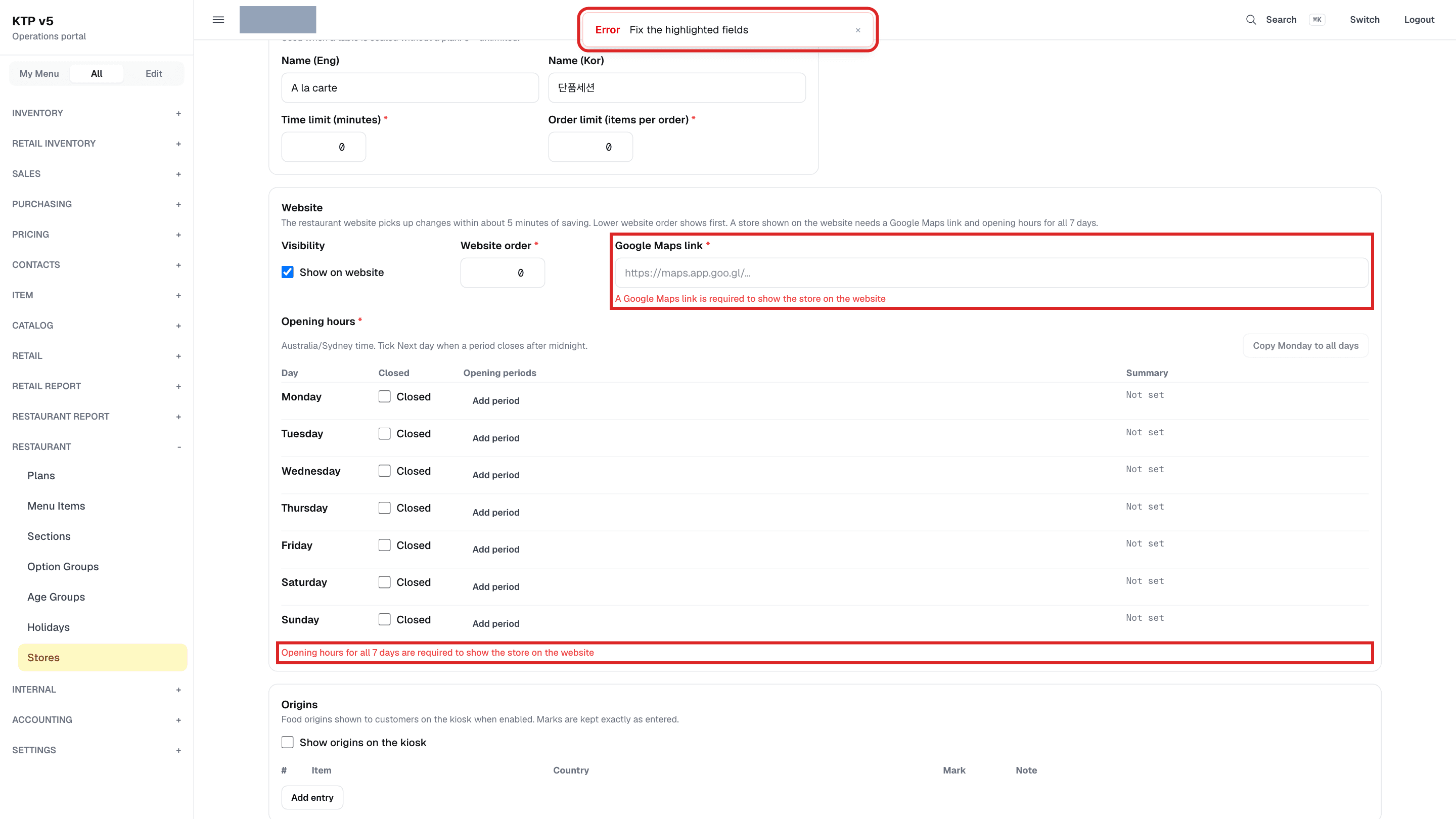Click the Logout link
Viewport: 1456px width, 819px height.
[x=1419, y=20]
